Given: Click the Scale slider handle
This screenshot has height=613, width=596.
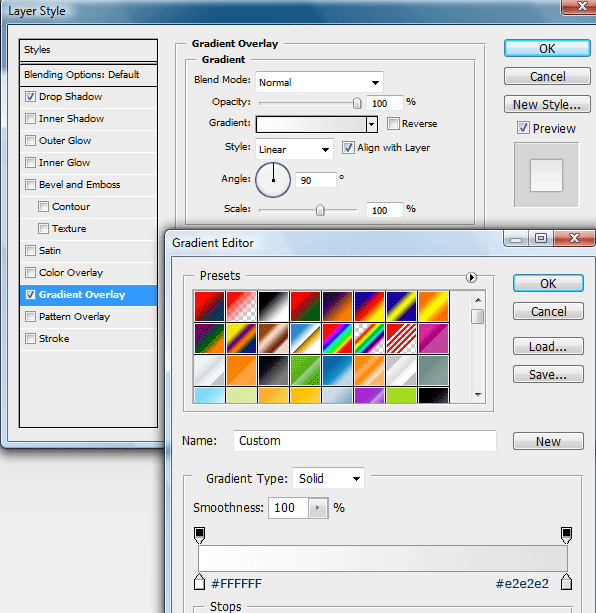Looking at the screenshot, I should tap(320, 210).
